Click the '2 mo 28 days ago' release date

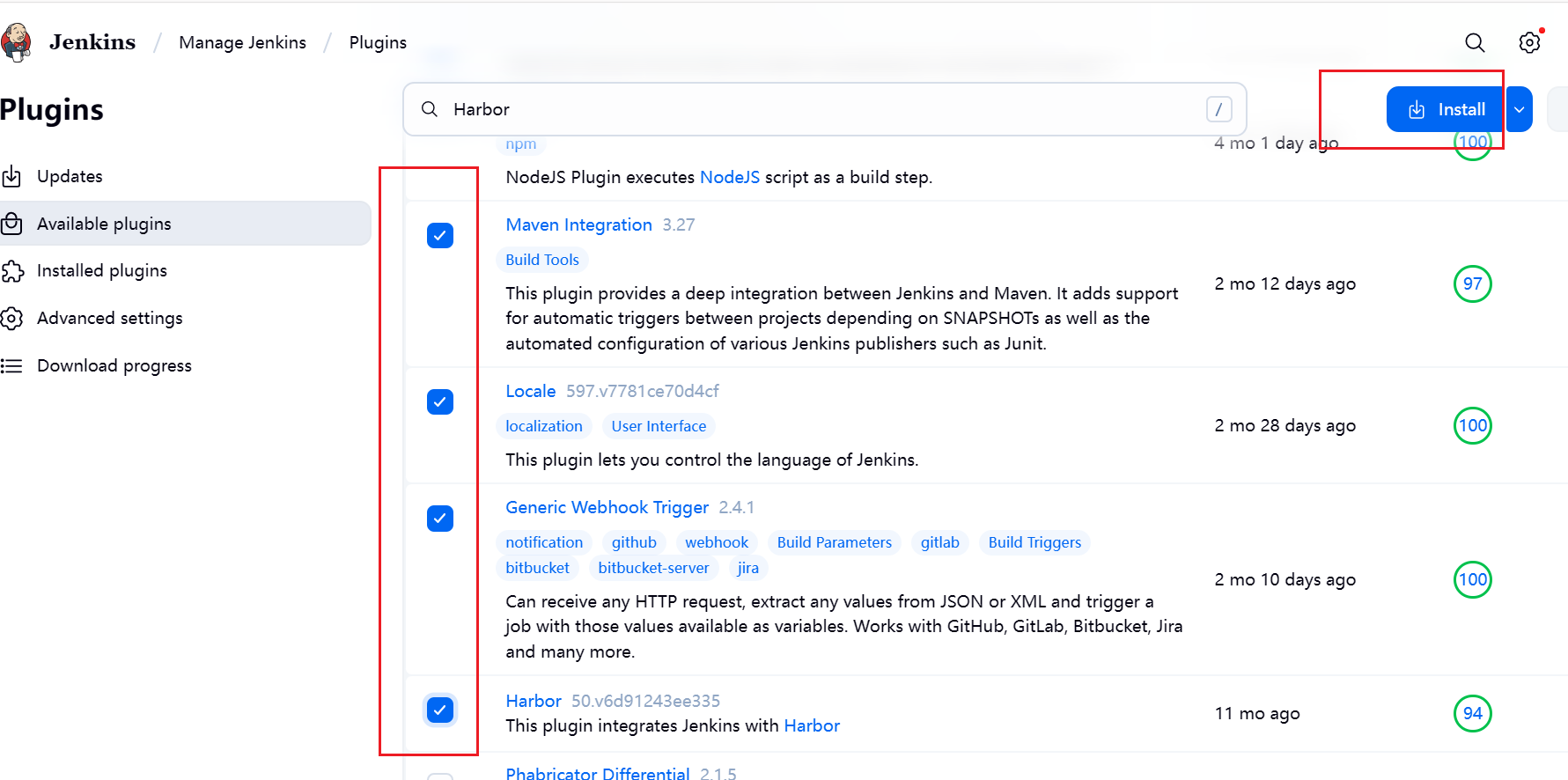(1285, 425)
